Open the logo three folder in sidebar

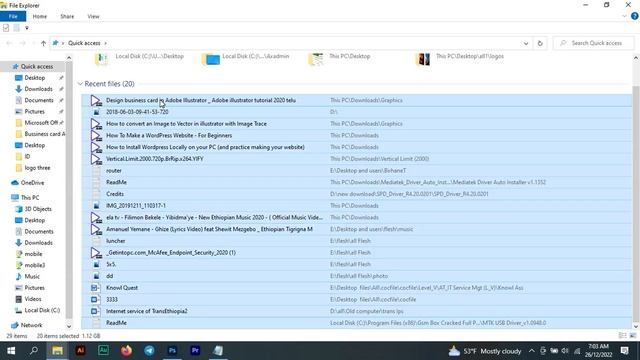click(x=37, y=168)
